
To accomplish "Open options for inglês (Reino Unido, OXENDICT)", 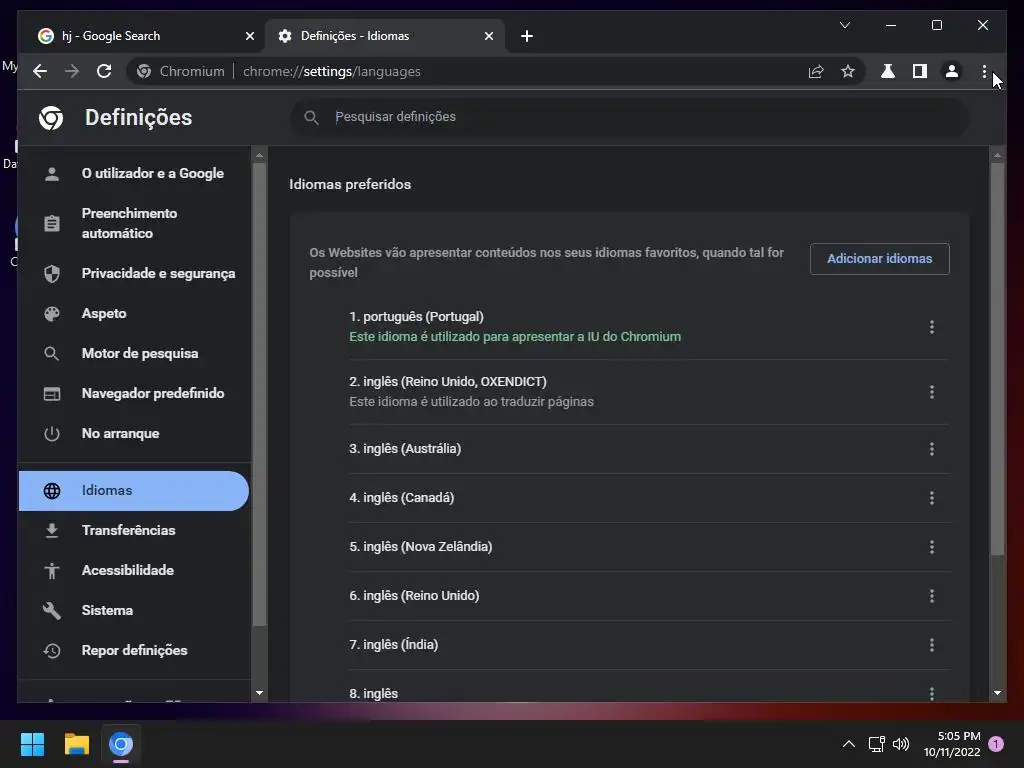I will (932, 392).
